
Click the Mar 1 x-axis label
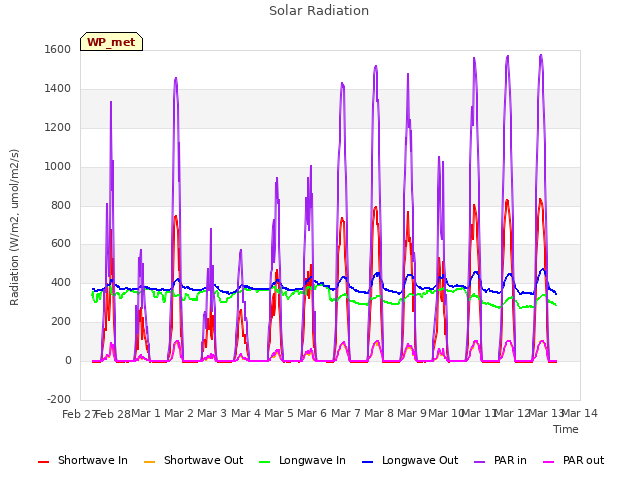(146, 413)
